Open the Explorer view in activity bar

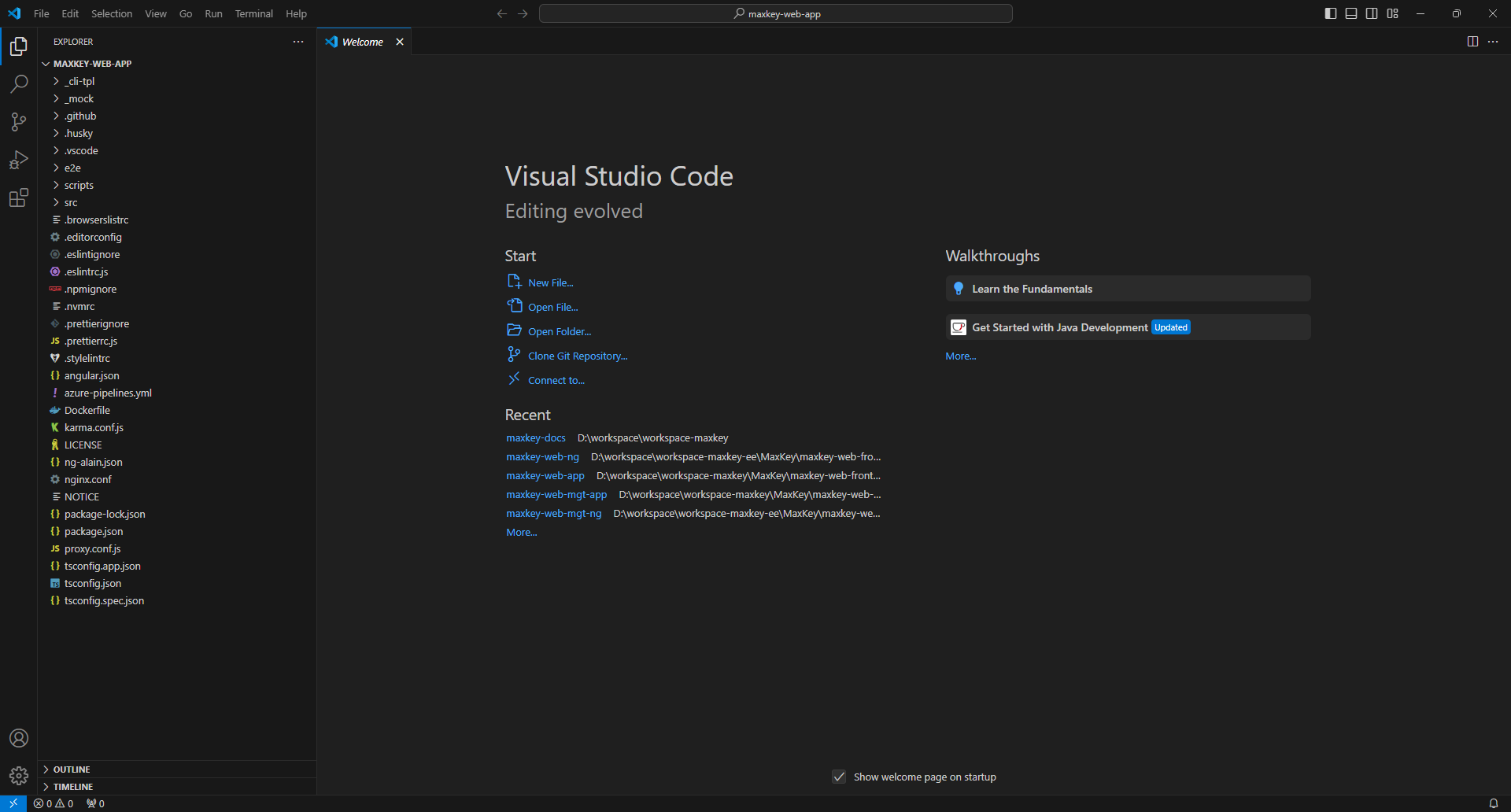pyautogui.click(x=19, y=46)
